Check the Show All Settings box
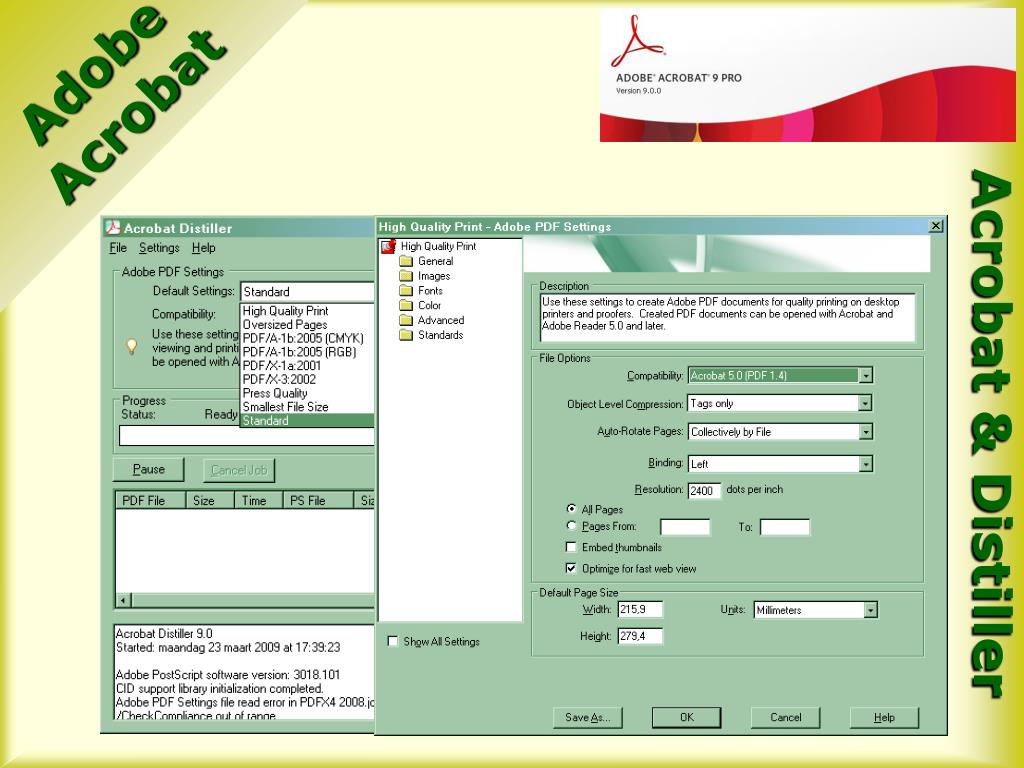 coord(392,641)
